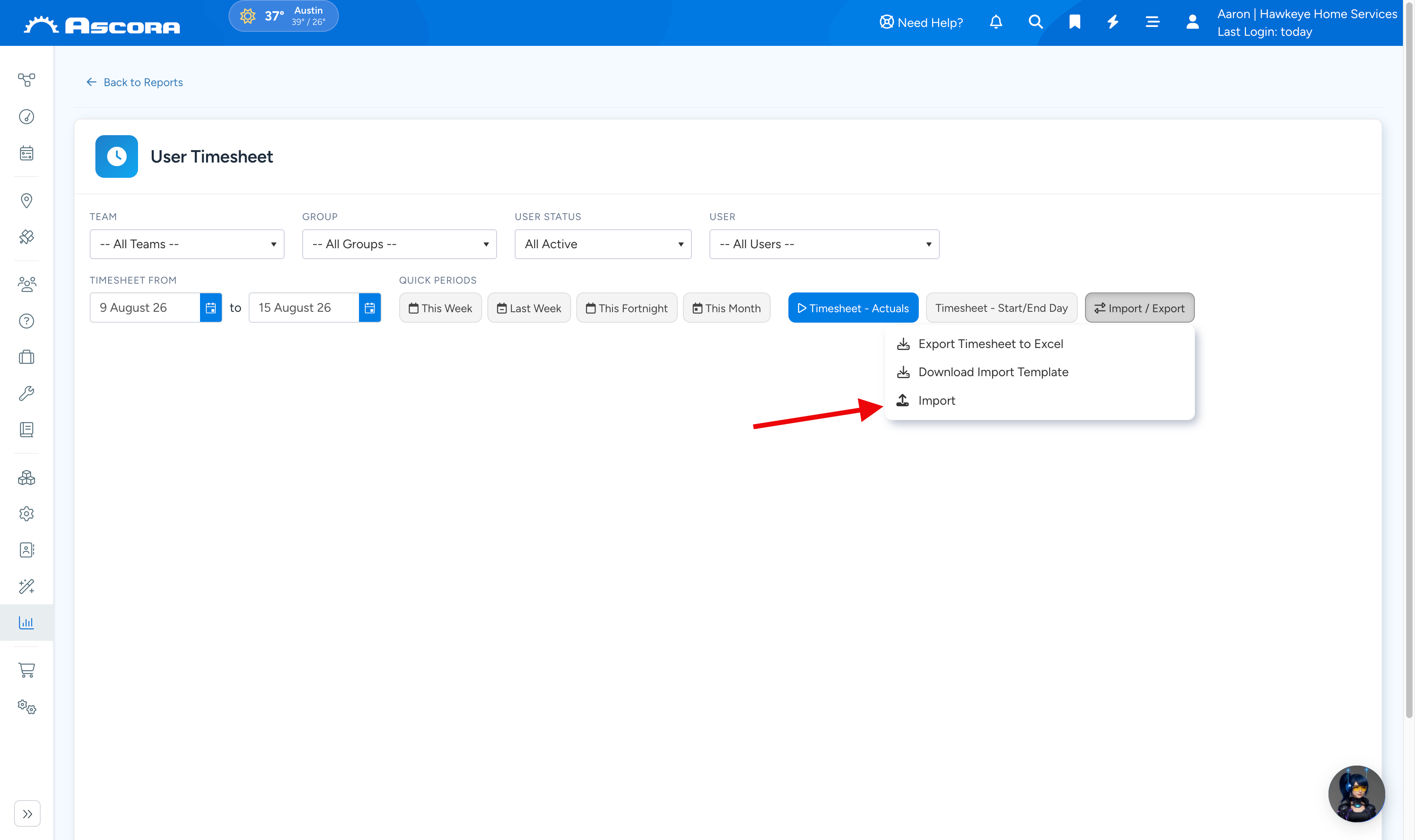Open the notifications bell icon

tap(995, 22)
